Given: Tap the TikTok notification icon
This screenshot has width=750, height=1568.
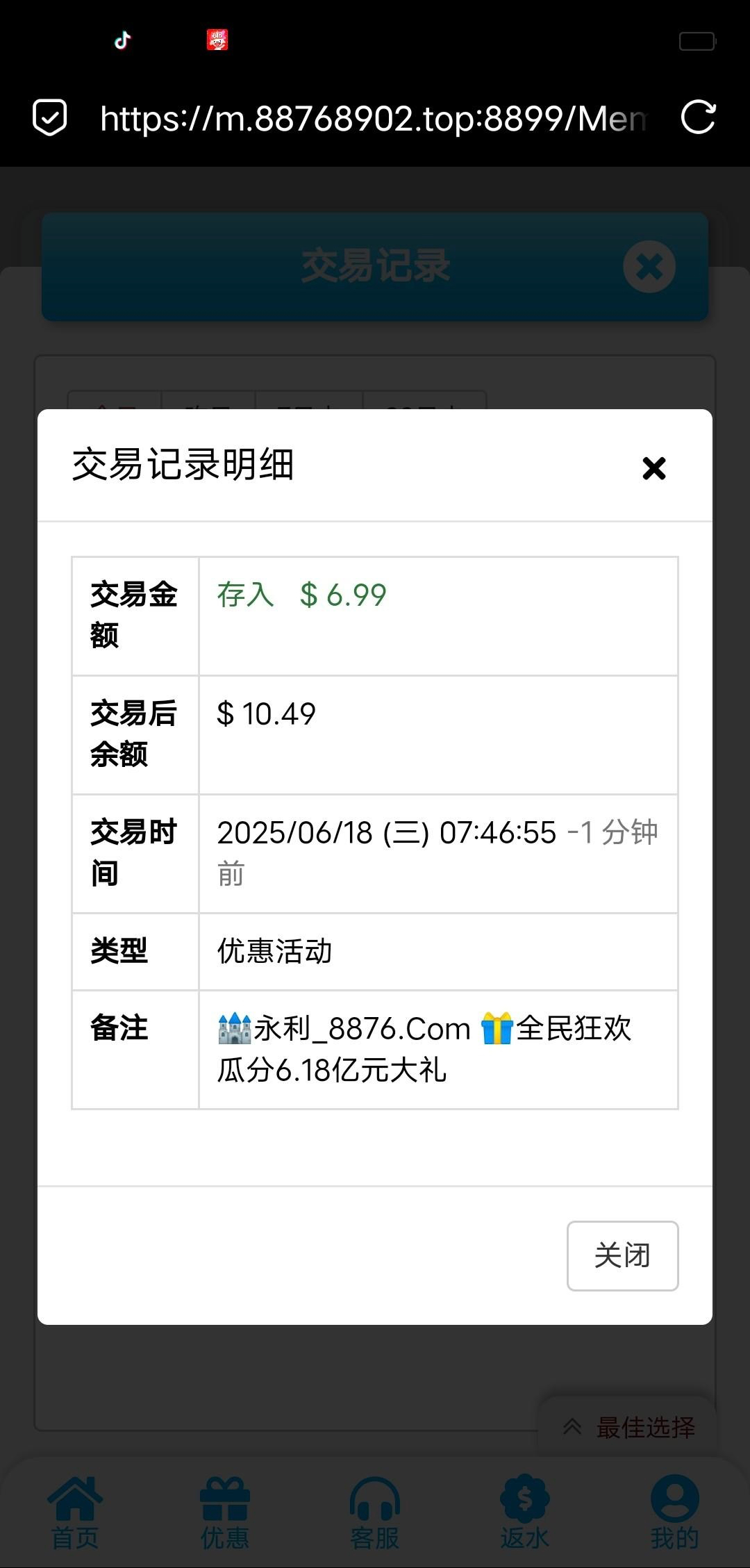Looking at the screenshot, I should pos(123,40).
